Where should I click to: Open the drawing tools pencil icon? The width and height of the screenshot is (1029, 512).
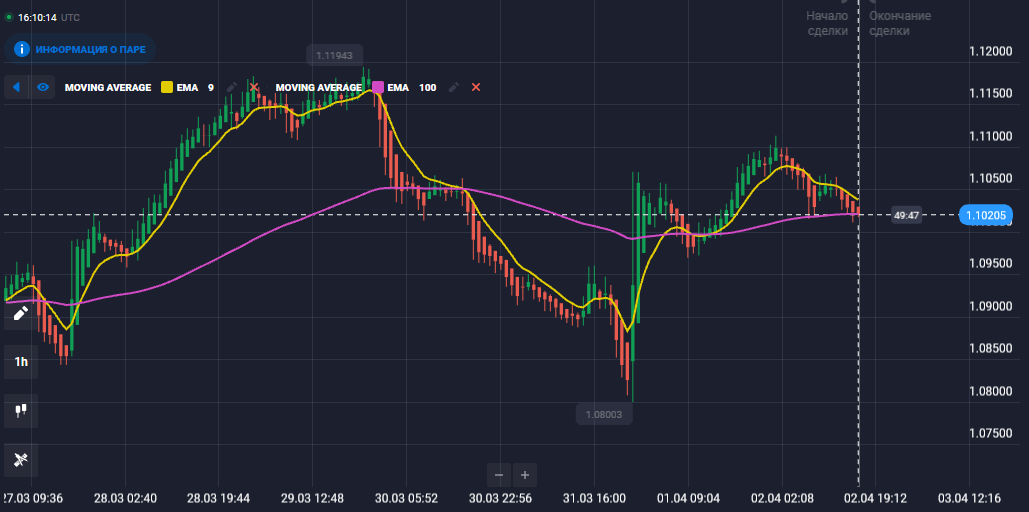point(20,313)
